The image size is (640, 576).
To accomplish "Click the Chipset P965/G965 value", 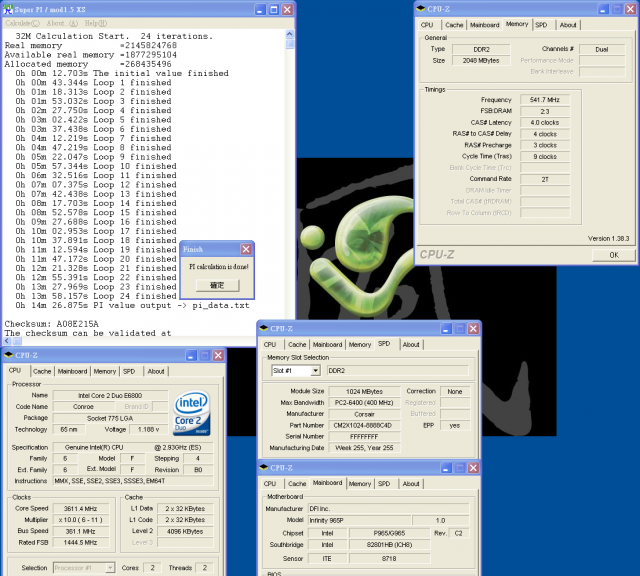I will pos(389,533).
